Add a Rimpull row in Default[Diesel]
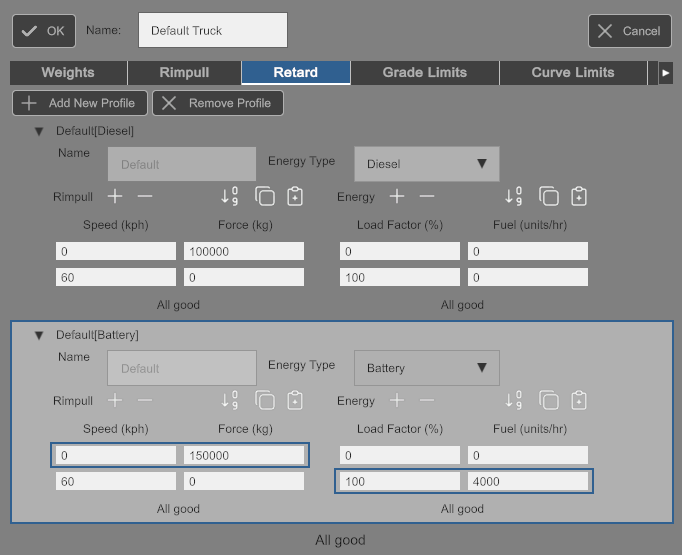Screen dimensions: 682x555 pyautogui.click(x=115, y=197)
